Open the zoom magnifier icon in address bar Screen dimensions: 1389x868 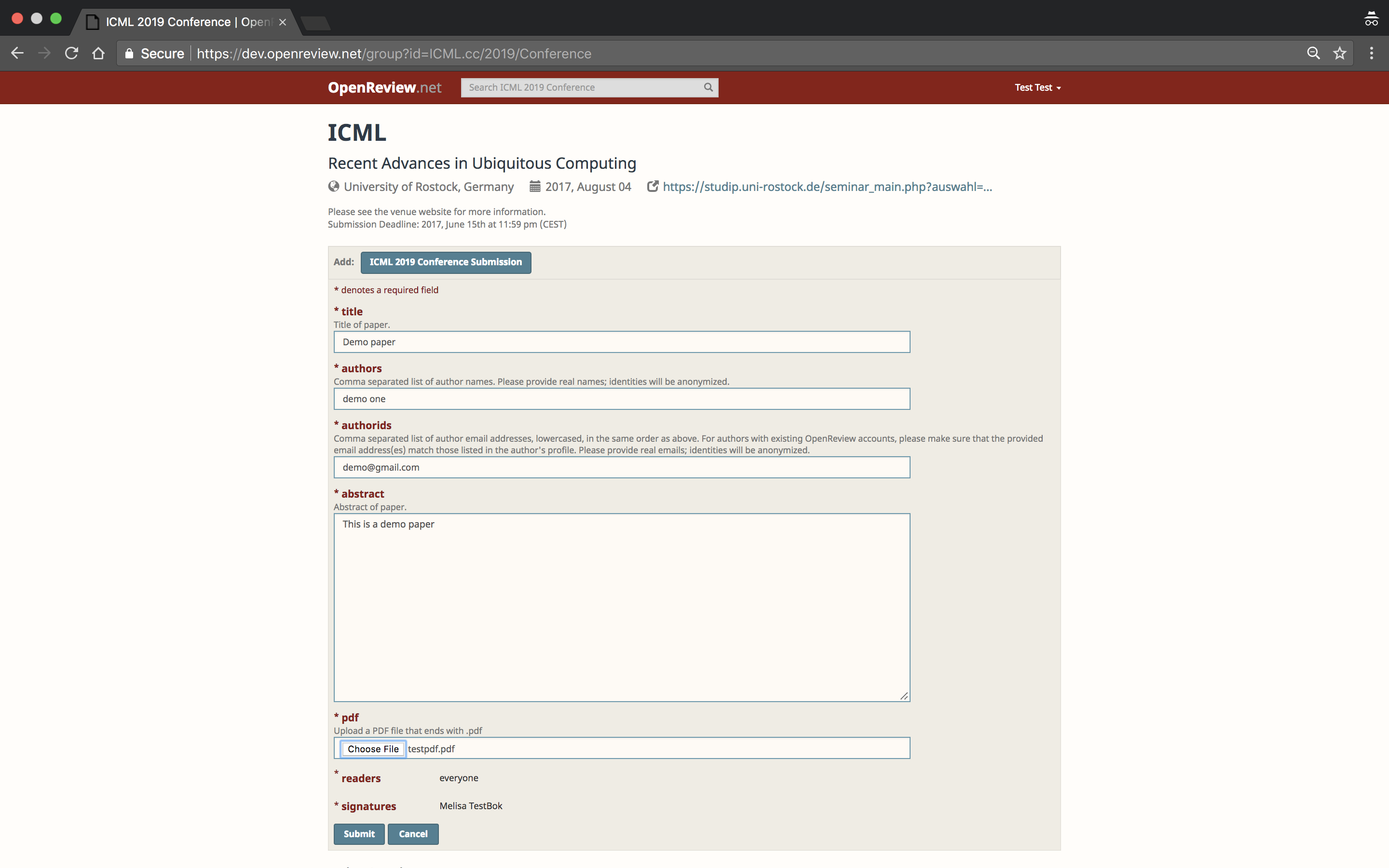(x=1313, y=54)
